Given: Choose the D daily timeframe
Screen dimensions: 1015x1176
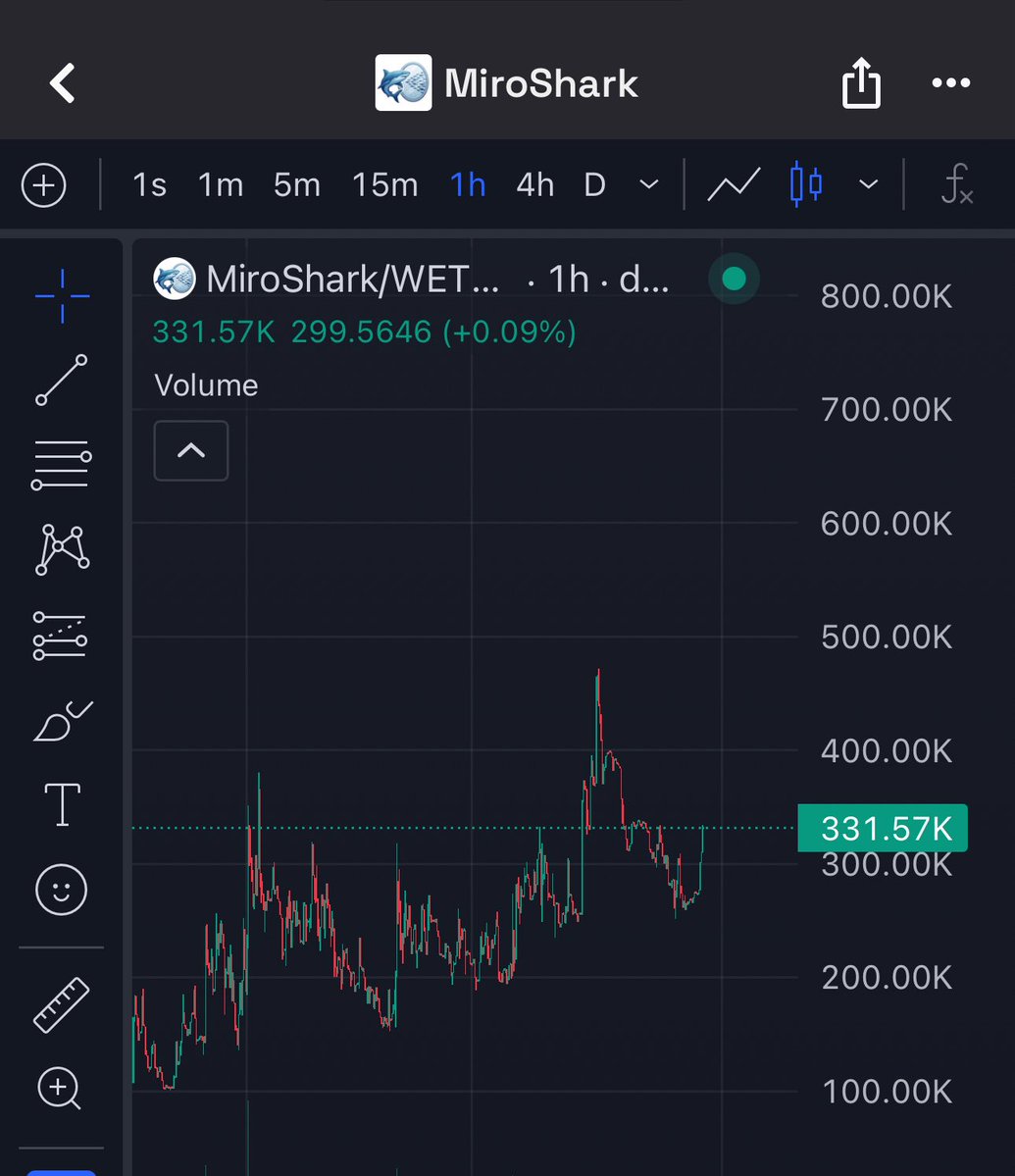Looking at the screenshot, I should click(x=594, y=184).
